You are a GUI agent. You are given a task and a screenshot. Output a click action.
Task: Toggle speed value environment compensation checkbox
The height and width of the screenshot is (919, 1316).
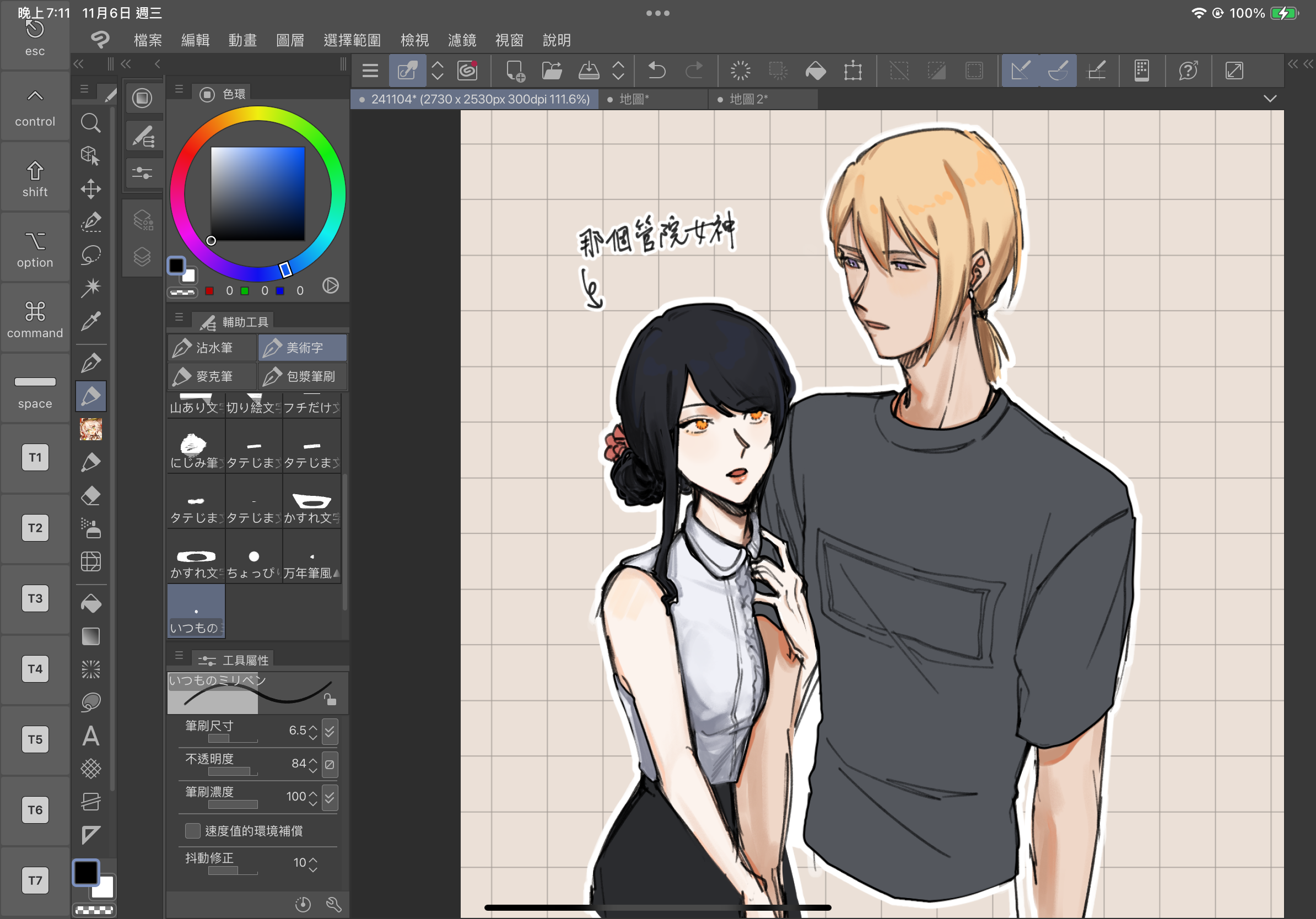pos(192,830)
